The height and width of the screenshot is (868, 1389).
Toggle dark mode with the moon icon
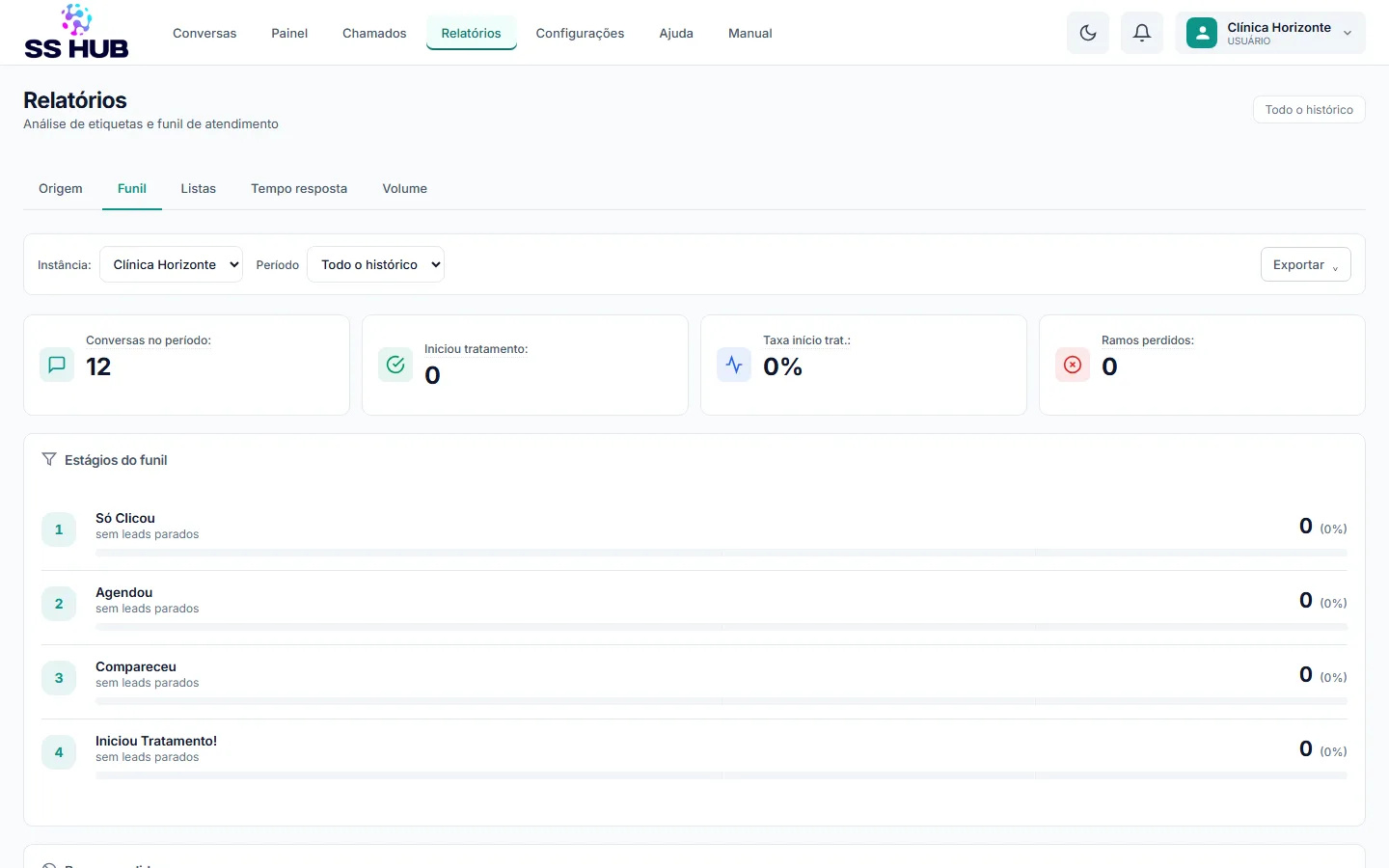point(1088,33)
